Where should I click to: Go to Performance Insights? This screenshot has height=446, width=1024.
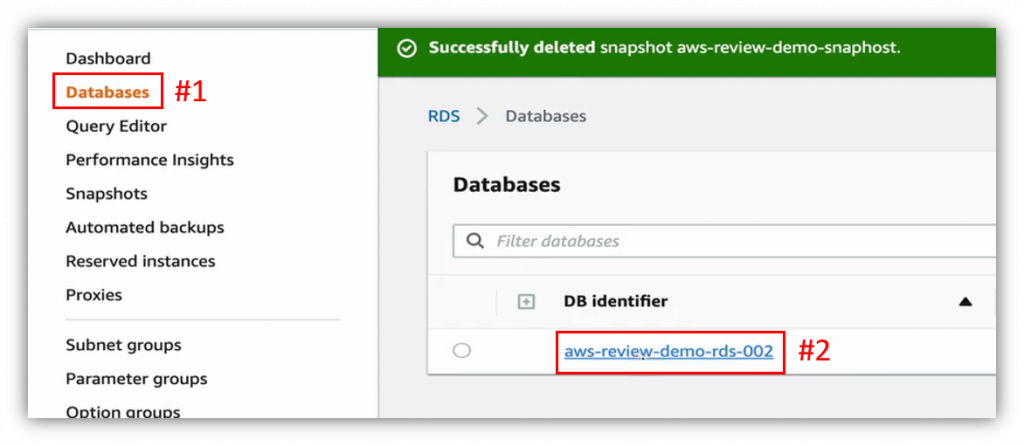coord(150,160)
